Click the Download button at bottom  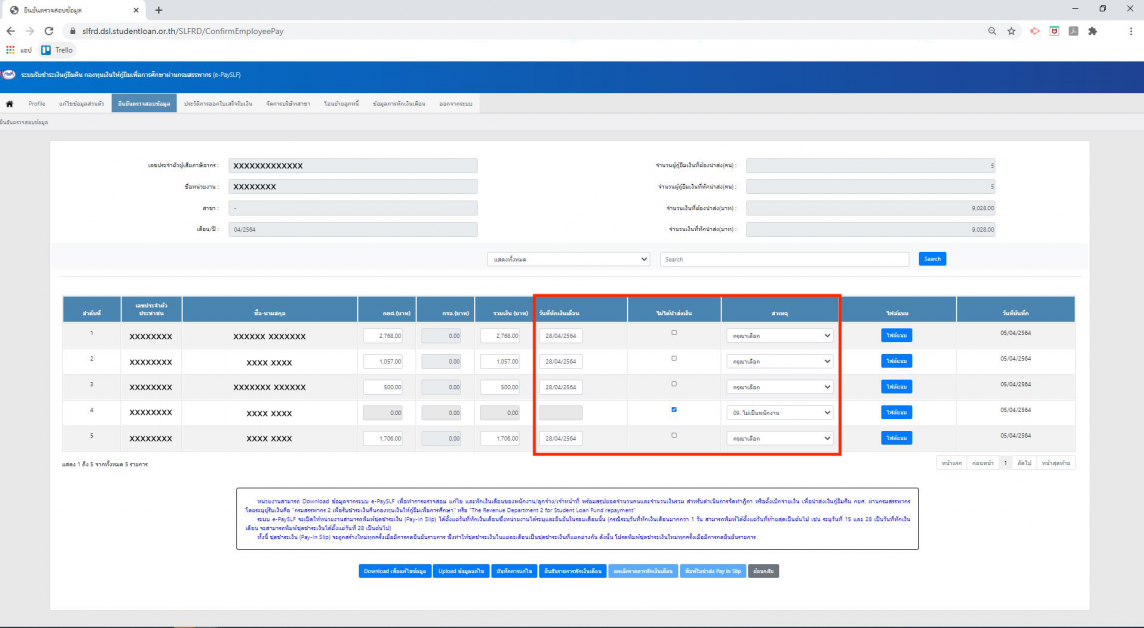(395, 571)
